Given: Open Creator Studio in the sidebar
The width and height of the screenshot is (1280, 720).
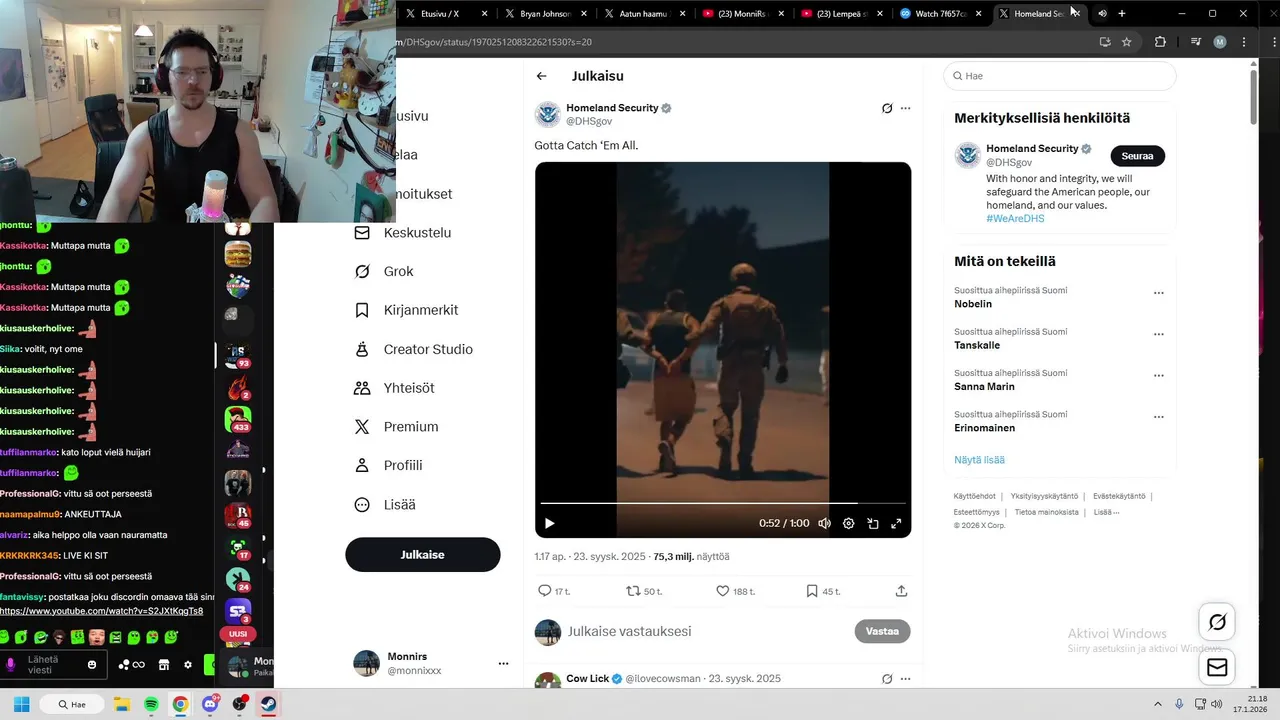Looking at the screenshot, I should (x=413, y=350).
